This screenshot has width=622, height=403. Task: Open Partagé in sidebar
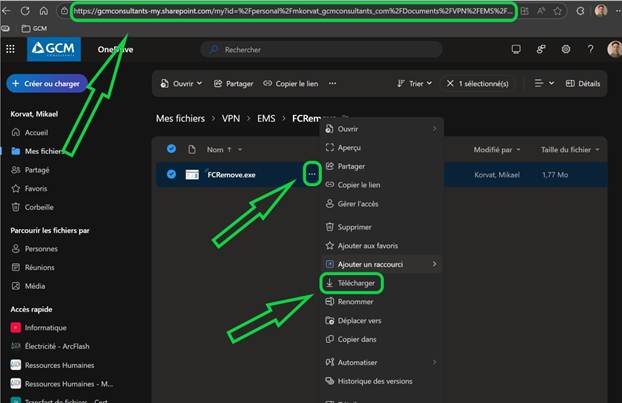[x=31, y=170]
